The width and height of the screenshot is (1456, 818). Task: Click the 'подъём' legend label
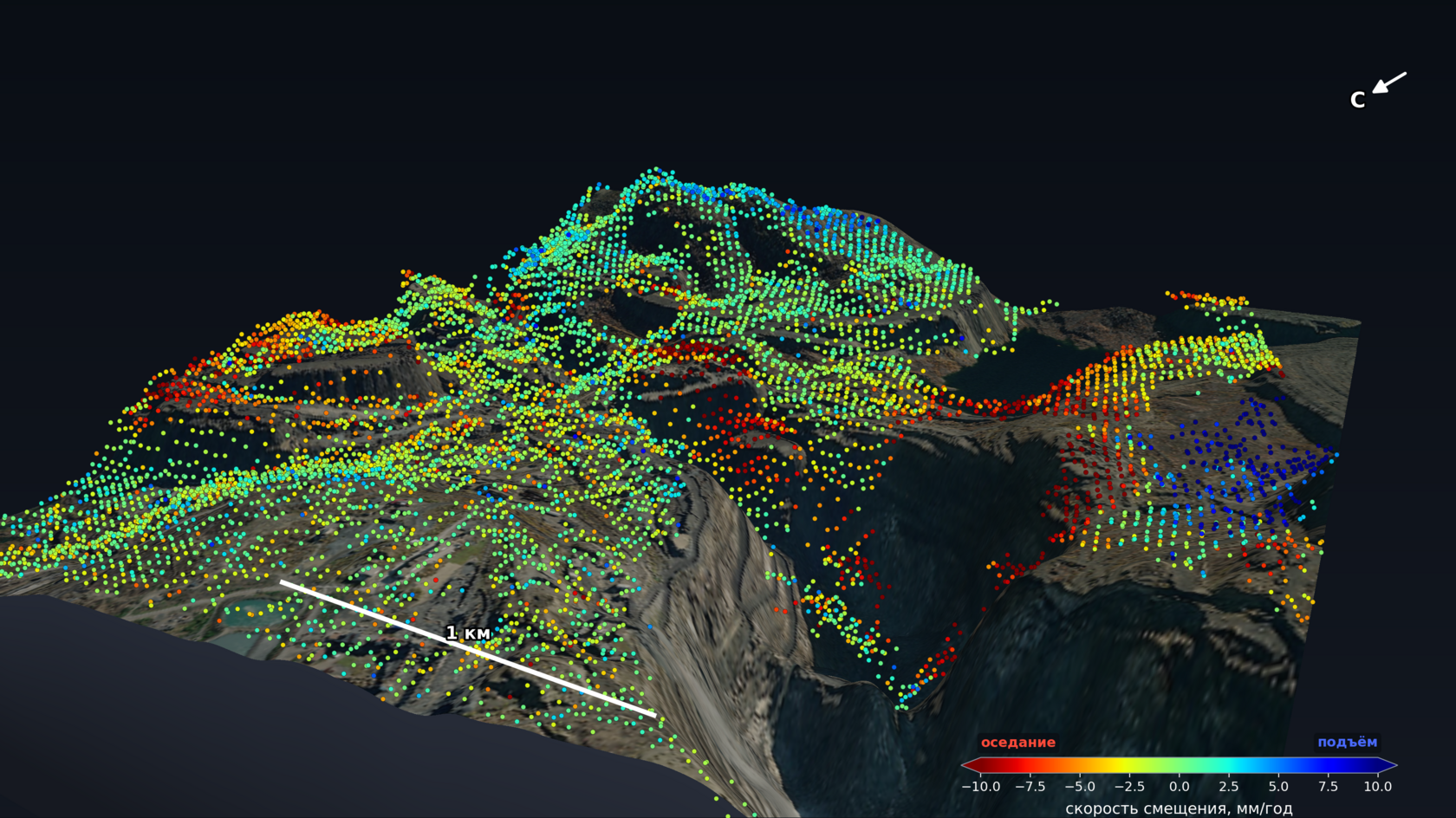click(x=1347, y=742)
